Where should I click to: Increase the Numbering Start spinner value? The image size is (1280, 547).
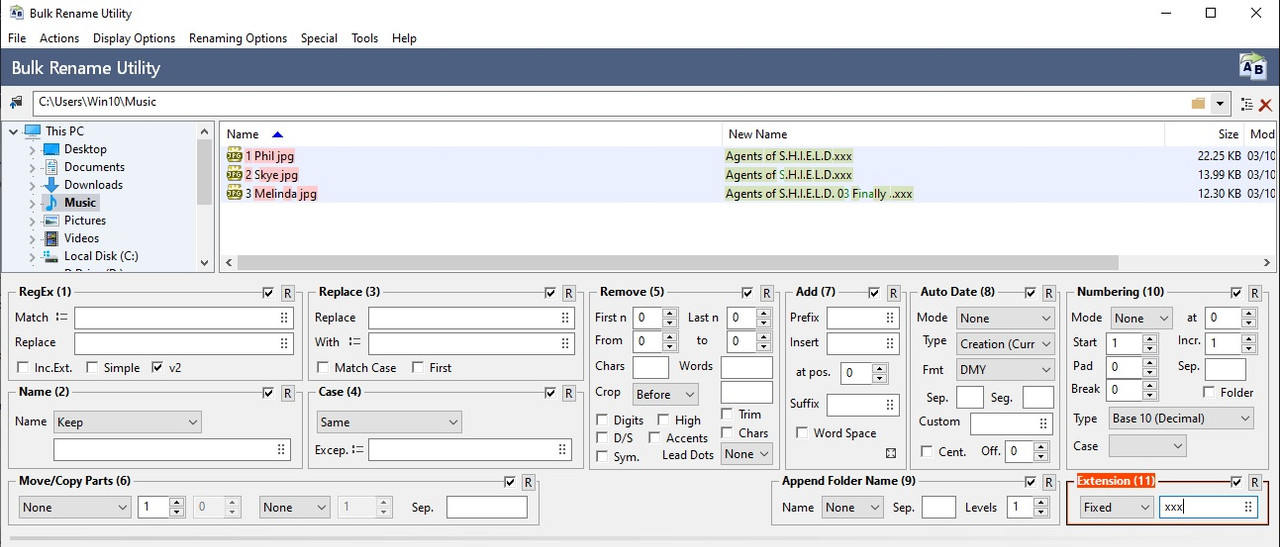tap(1151, 338)
